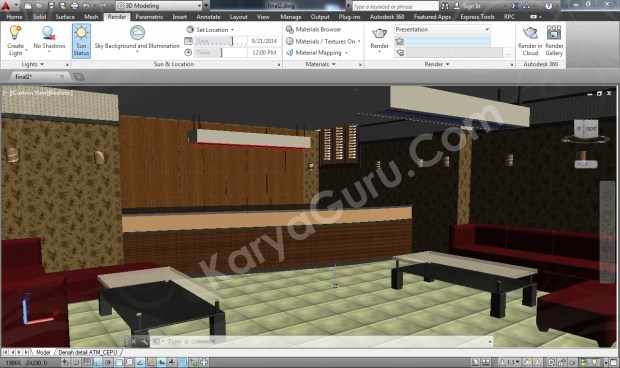620x368 pixels.
Task: Click the Undo arrow in quick access toolbar
Action: click(86, 6)
